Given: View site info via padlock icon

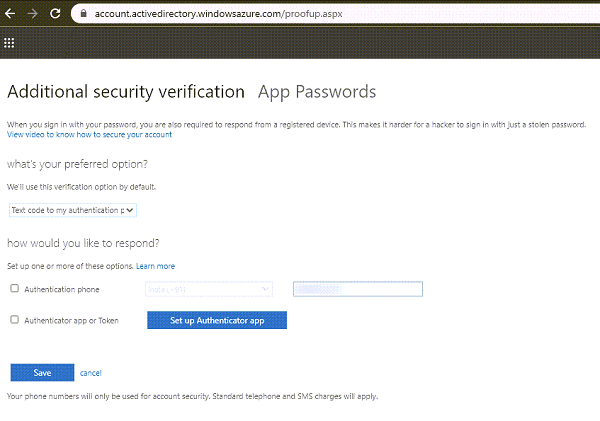Looking at the screenshot, I should point(84,13).
